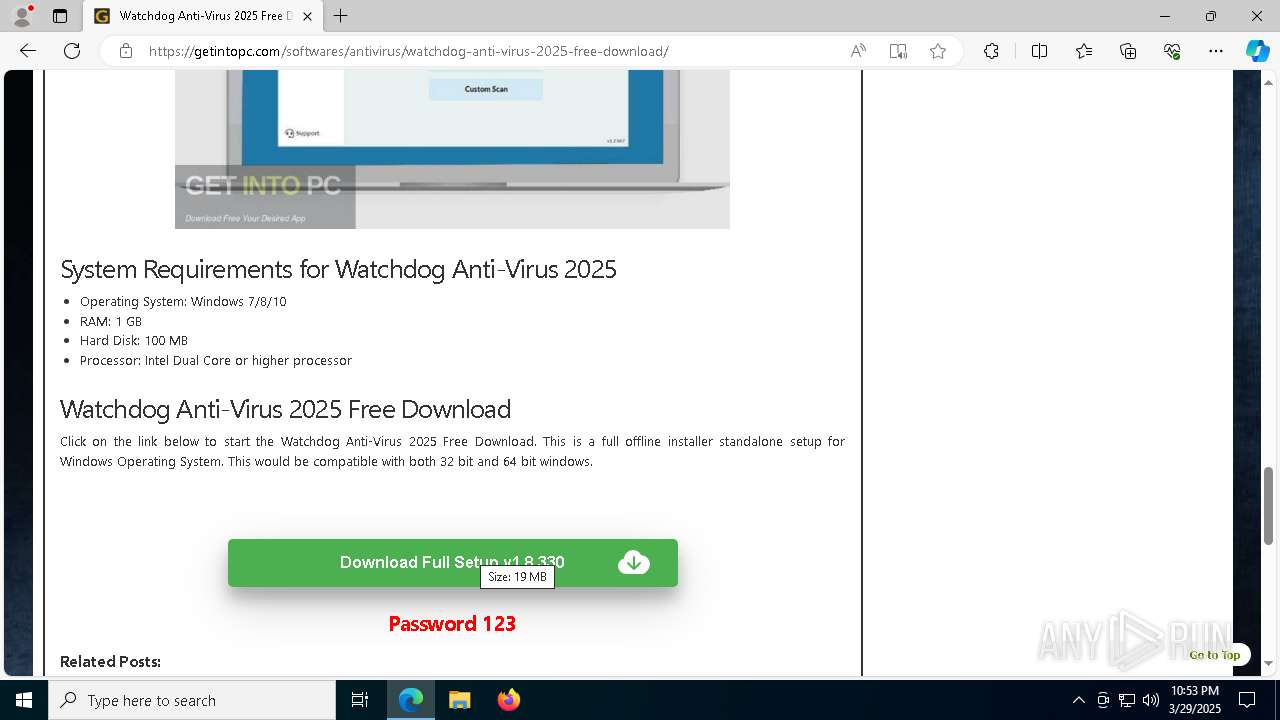
Task: Open Firefox from taskbar
Action: [x=509, y=700]
